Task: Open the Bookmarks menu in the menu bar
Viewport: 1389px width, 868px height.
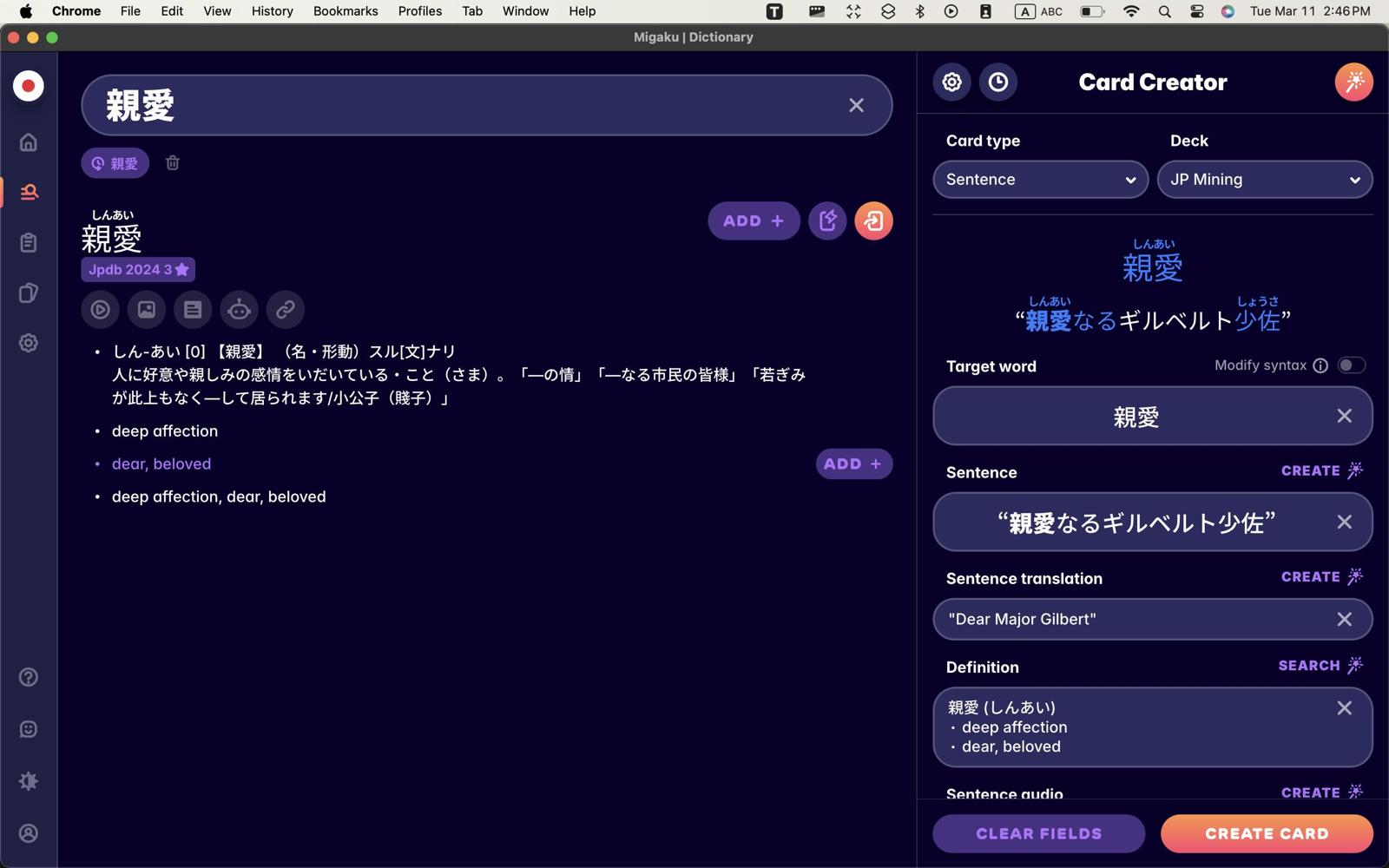Action: click(345, 11)
